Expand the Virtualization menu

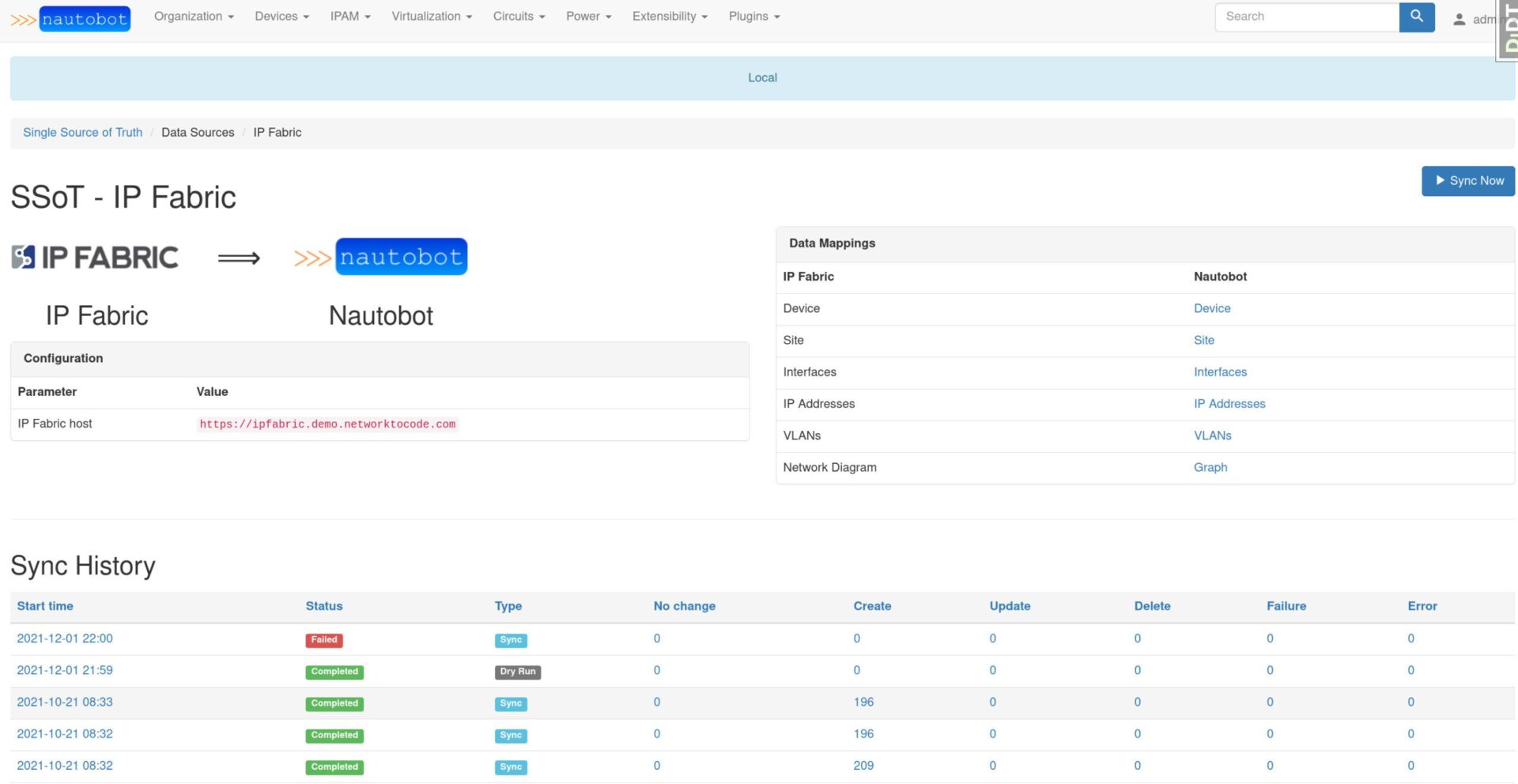tap(432, 17)
